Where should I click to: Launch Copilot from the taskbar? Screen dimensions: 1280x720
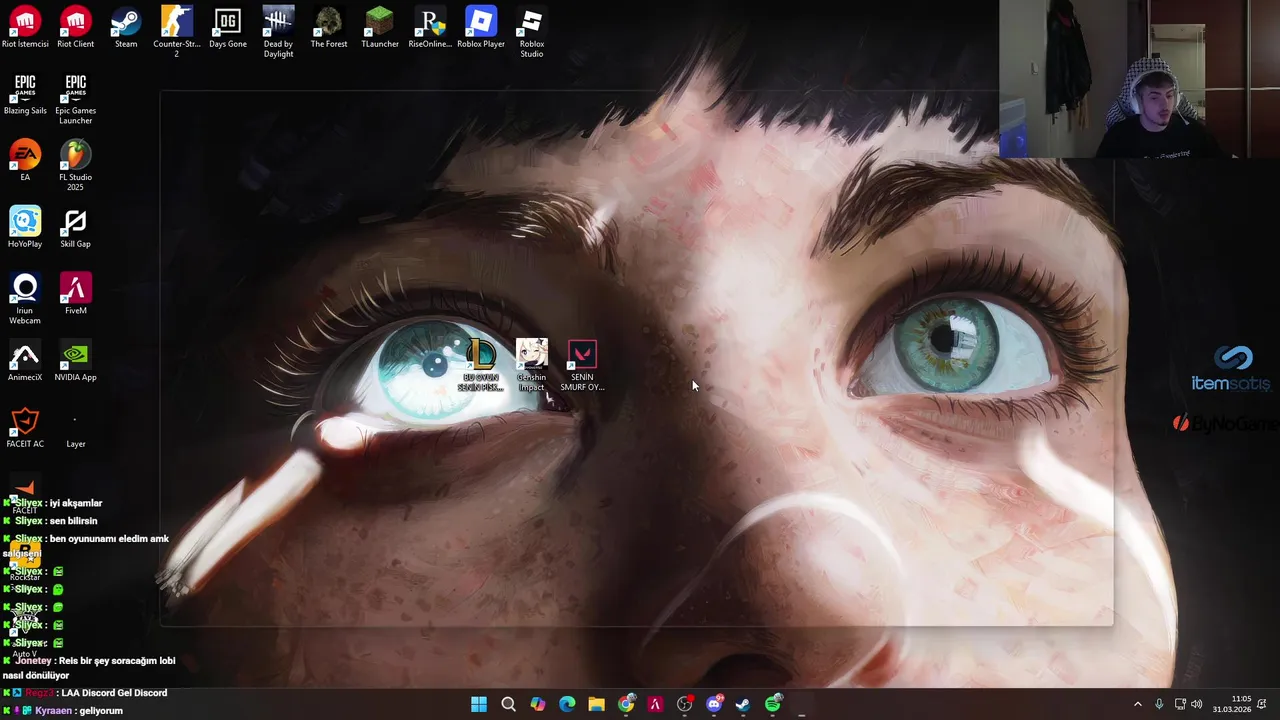[x=538, y=704]
